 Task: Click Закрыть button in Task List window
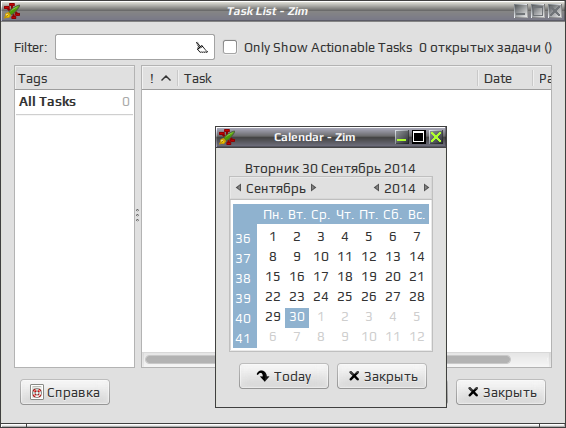501,392
